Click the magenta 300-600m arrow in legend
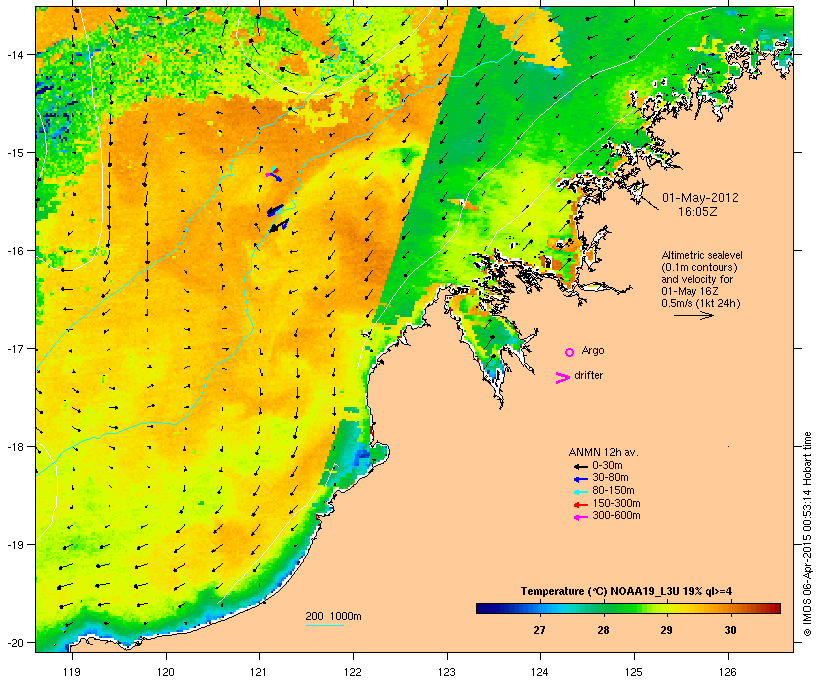The height and width of the screenshot is (680, 820). coord(580,517)
